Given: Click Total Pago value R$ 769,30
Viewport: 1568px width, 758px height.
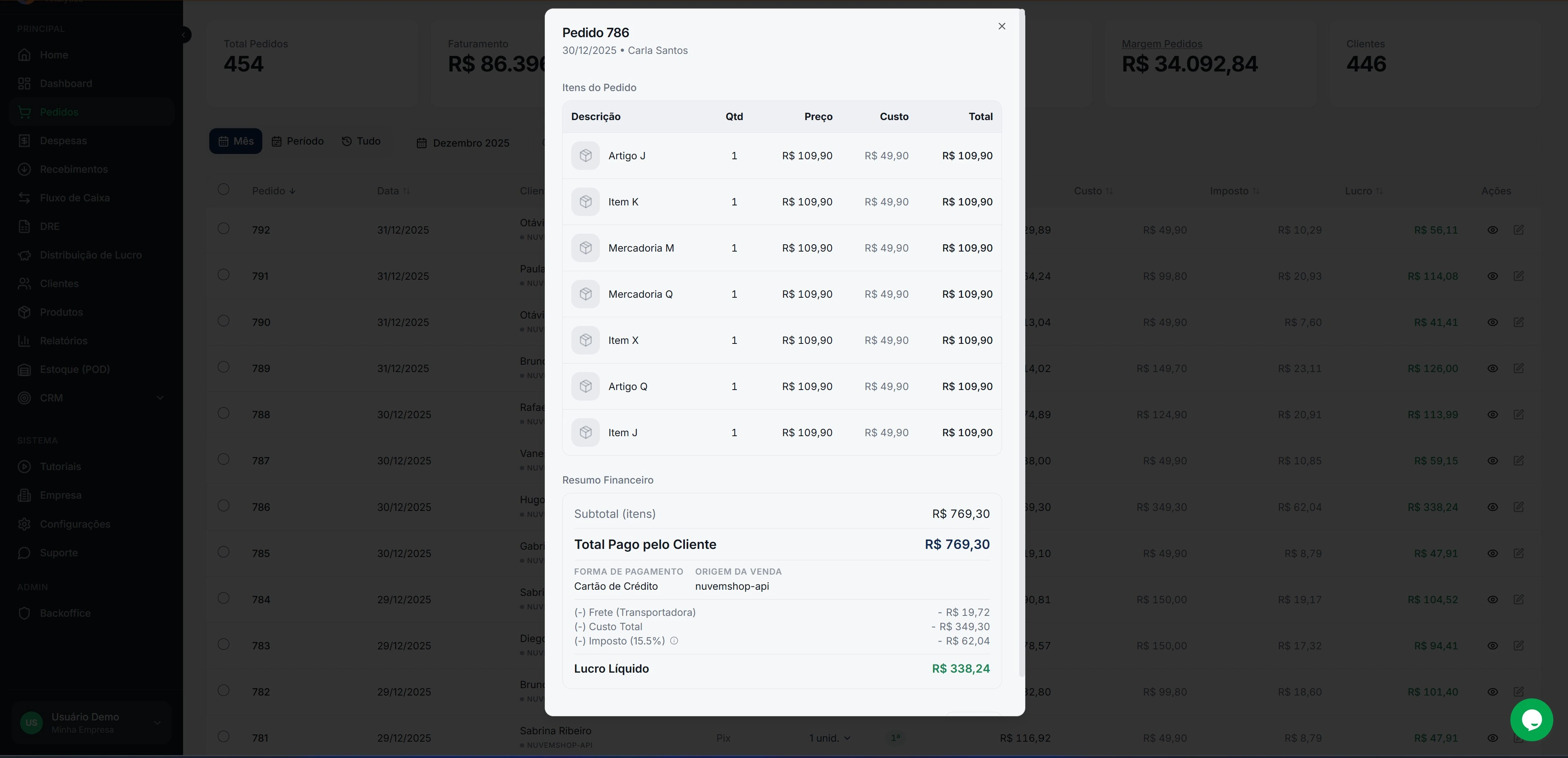Looking at the screenshot, I should tap(957, 544).
